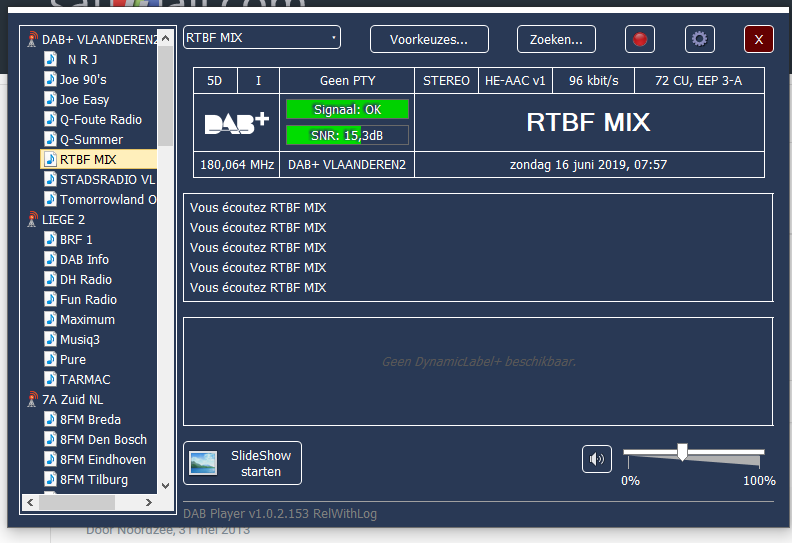Click the music note icon beside RTBF MIX

[51, 159]
